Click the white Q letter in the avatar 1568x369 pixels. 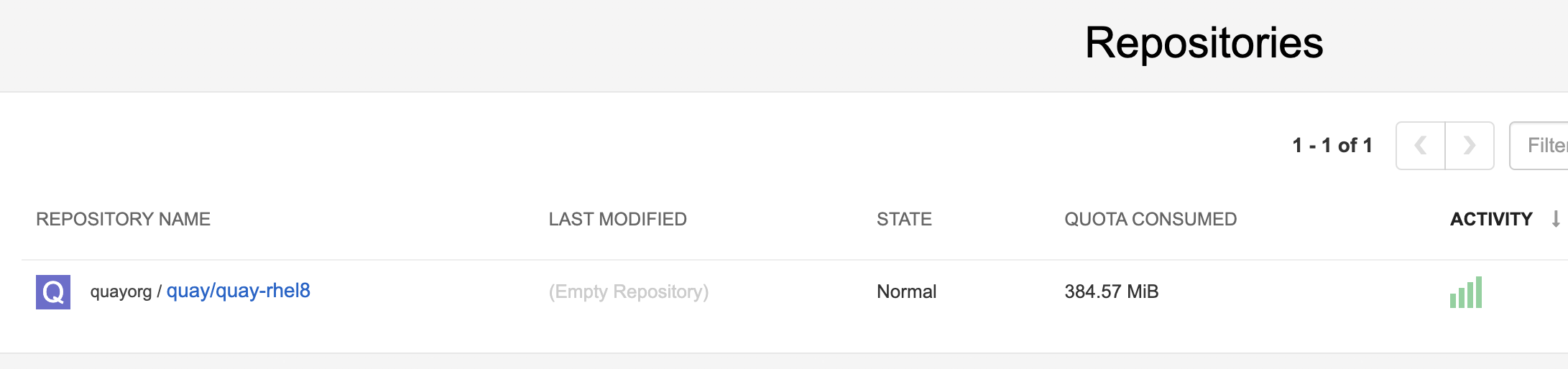(x=53, y=293)
